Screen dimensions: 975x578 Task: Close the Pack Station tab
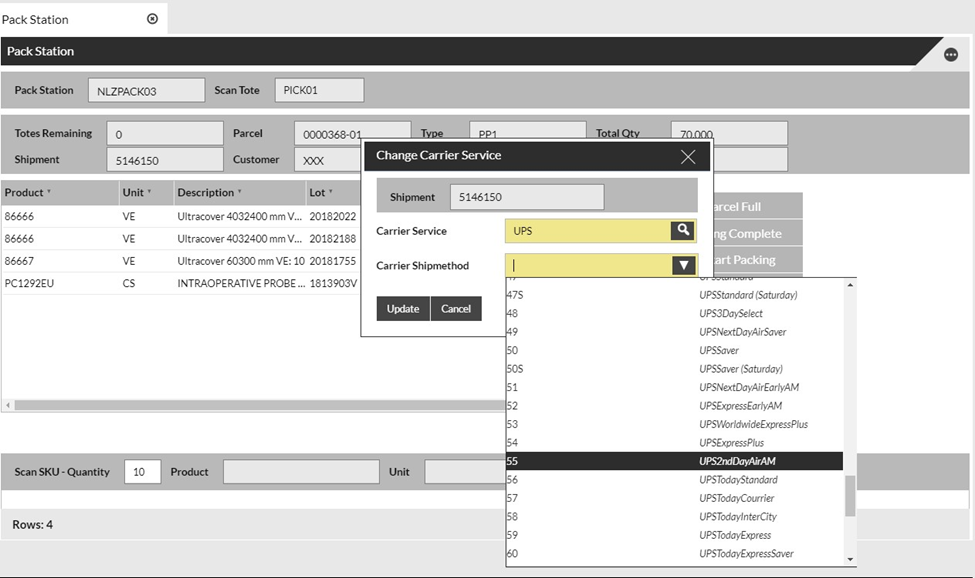152,19
